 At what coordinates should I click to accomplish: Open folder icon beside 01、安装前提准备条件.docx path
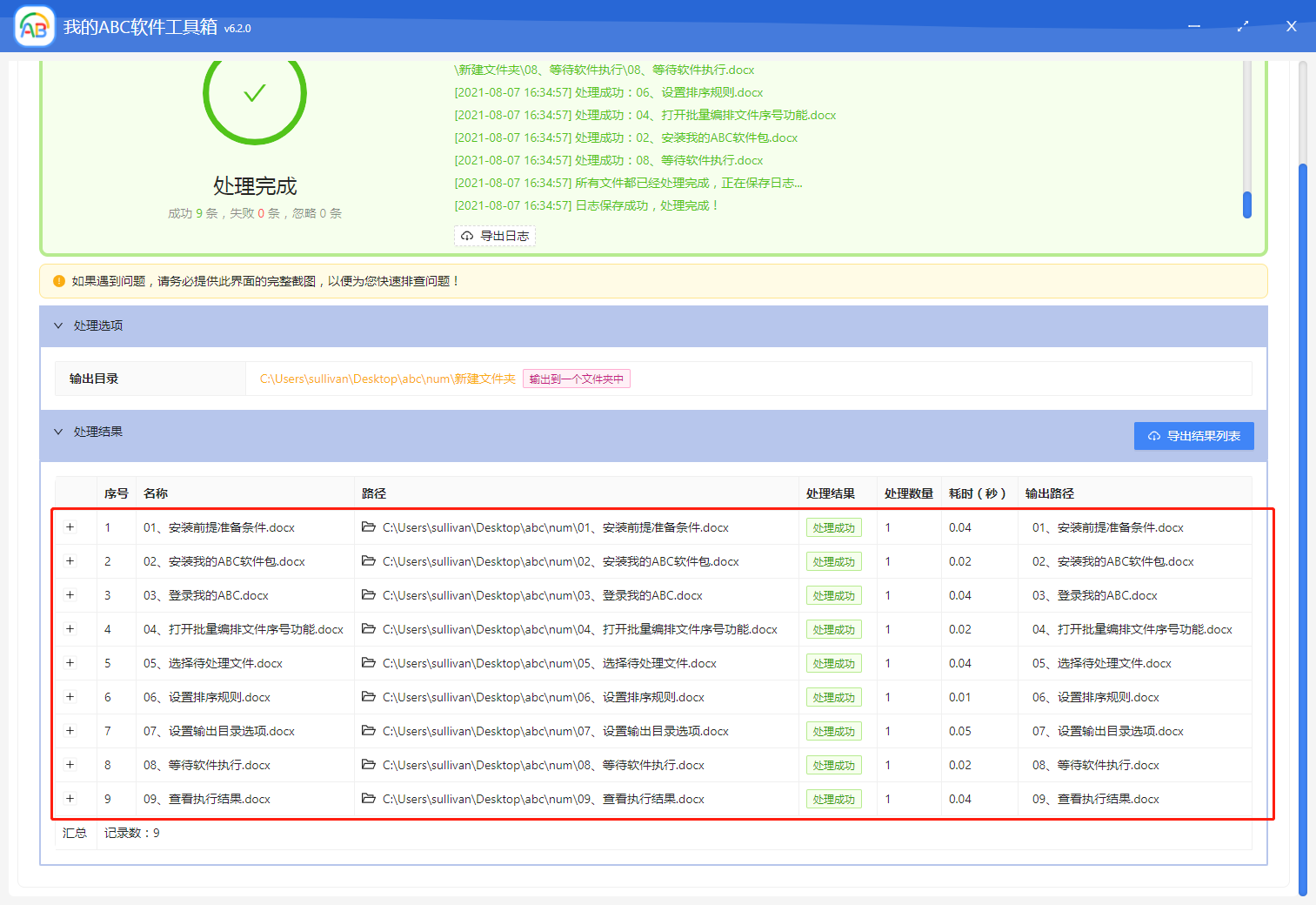click(369, 527)
